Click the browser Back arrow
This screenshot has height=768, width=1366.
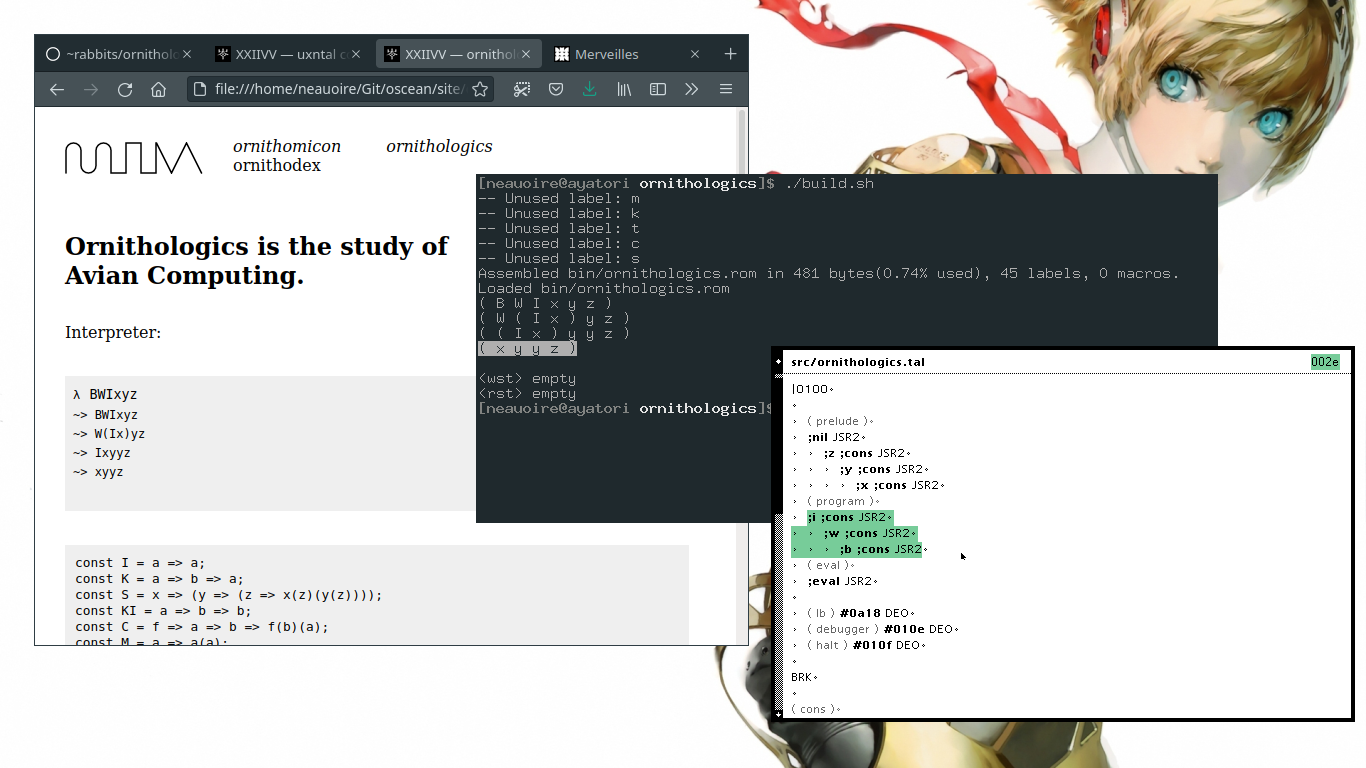pyautogui.click(x=57, y=90)
